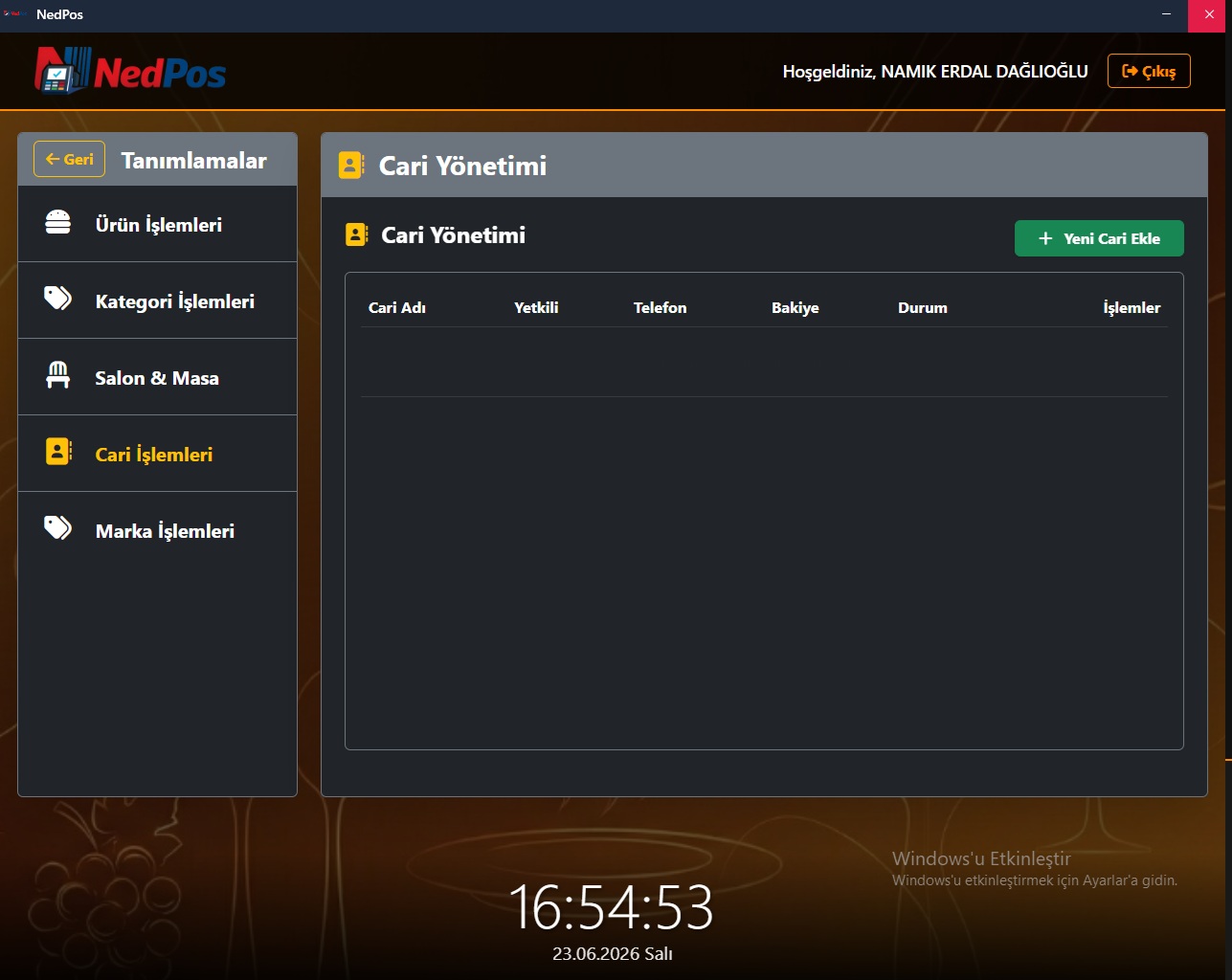Go back with the Geri button
1232x980 pixels.
[69, 160]
